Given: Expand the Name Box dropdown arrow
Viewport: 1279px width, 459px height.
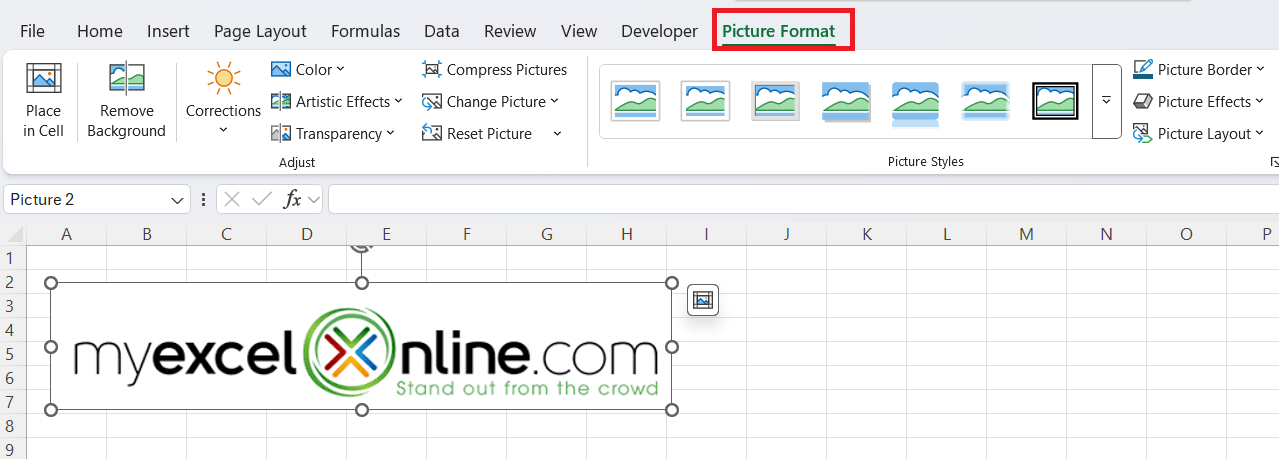Looking at the screenshot, I should [178, 200].
